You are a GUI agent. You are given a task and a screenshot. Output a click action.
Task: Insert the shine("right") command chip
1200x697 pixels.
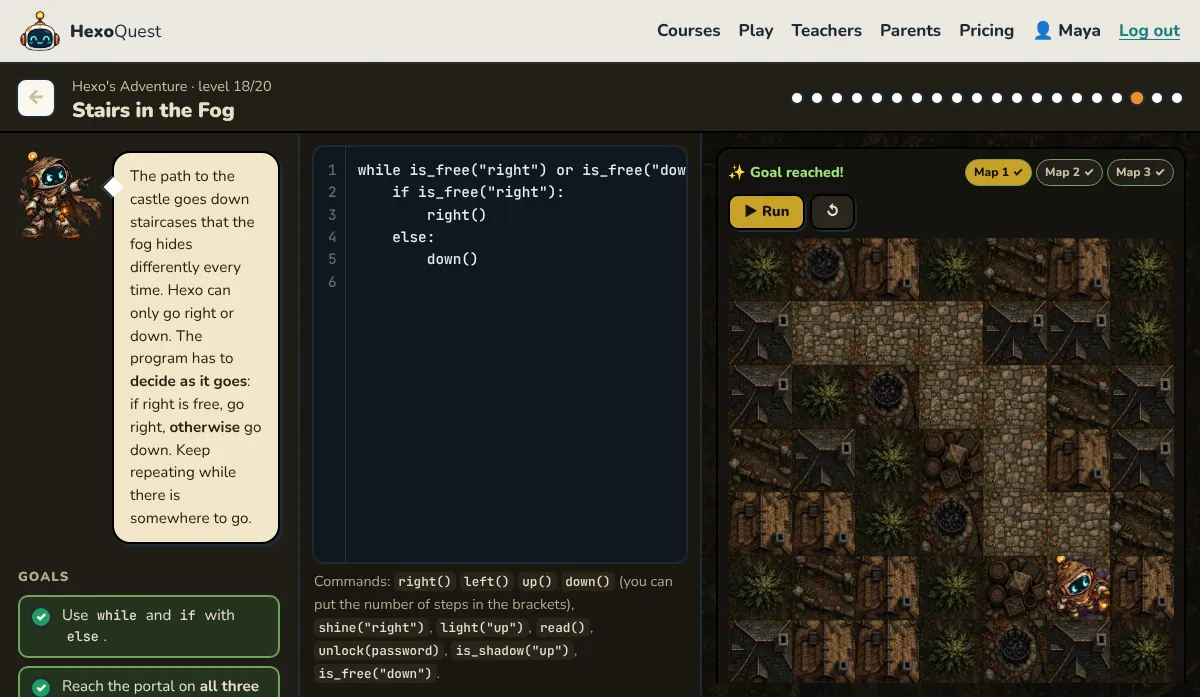372,628
